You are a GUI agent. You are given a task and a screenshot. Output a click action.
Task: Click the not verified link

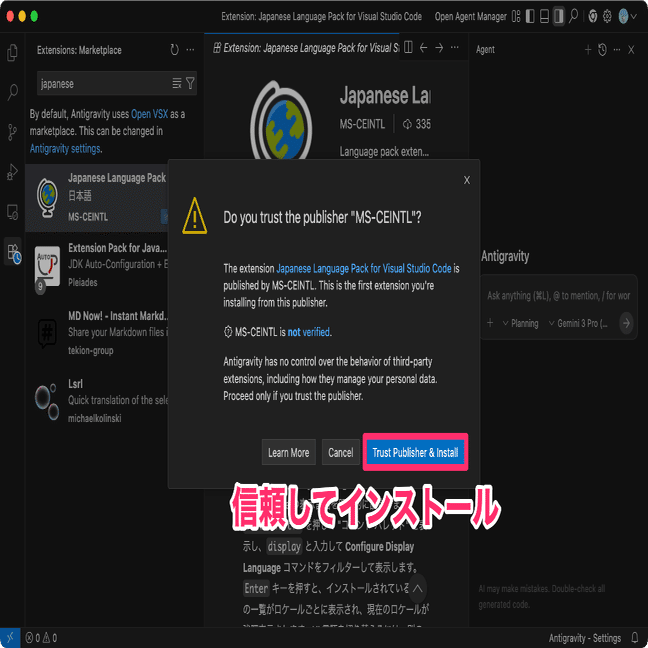[309, 332]
